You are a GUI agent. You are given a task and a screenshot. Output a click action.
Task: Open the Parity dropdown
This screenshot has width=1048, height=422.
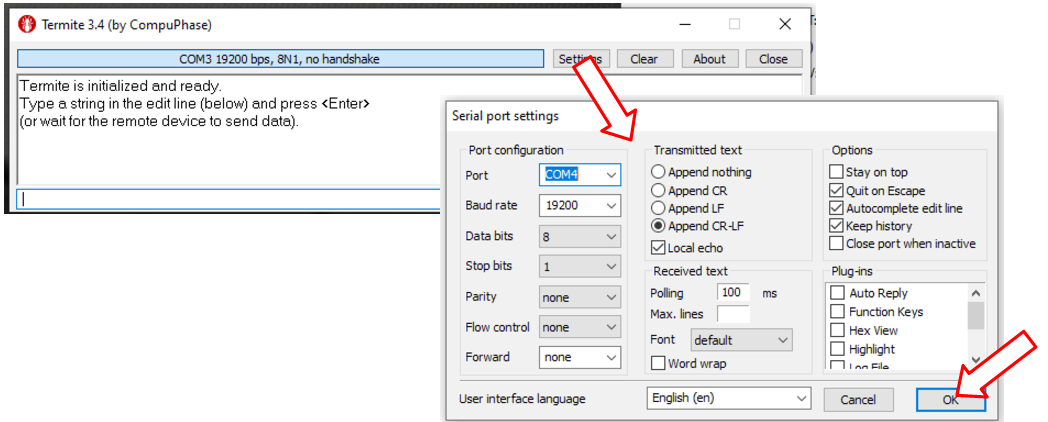579,297
